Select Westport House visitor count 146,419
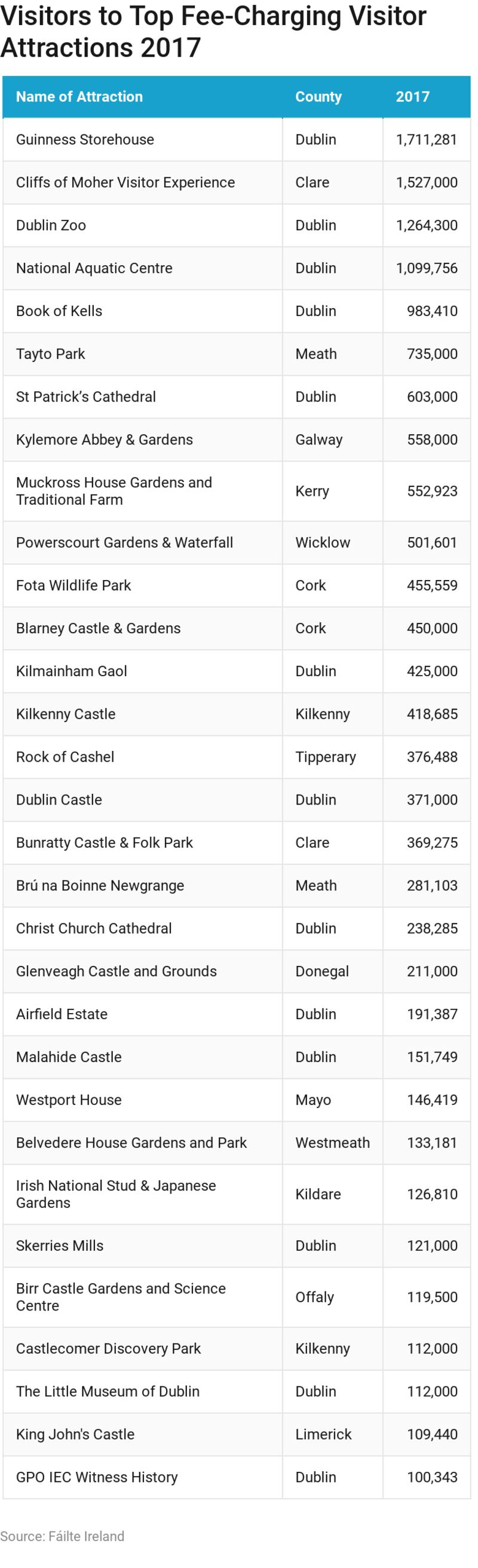Screen dimensions: 478x1568 (432, 1100)
